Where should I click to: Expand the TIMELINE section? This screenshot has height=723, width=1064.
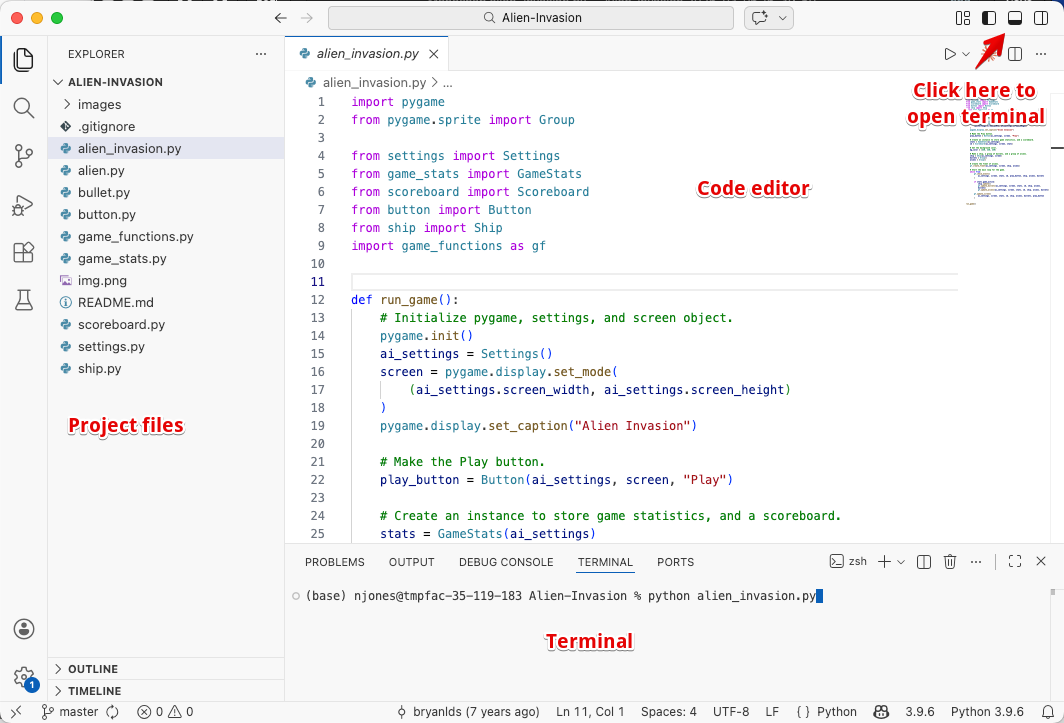tap(166, 691)
